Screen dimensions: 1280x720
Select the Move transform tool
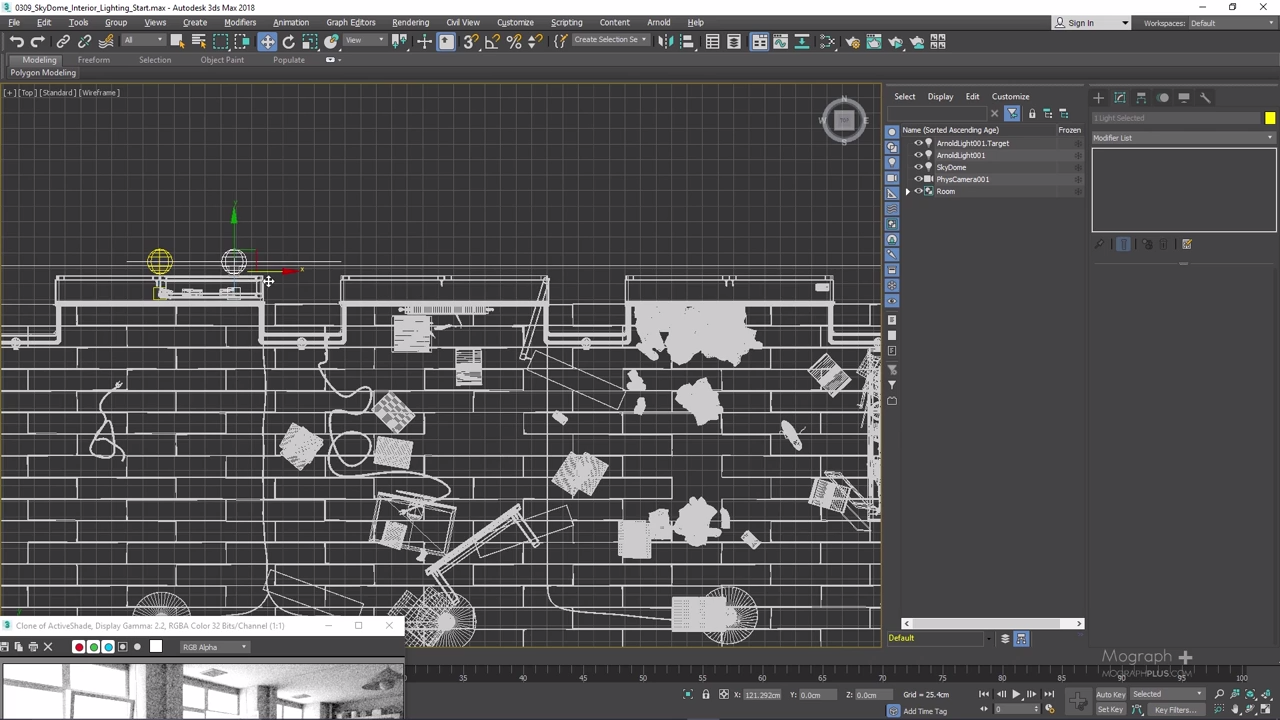tap(267, 42)
